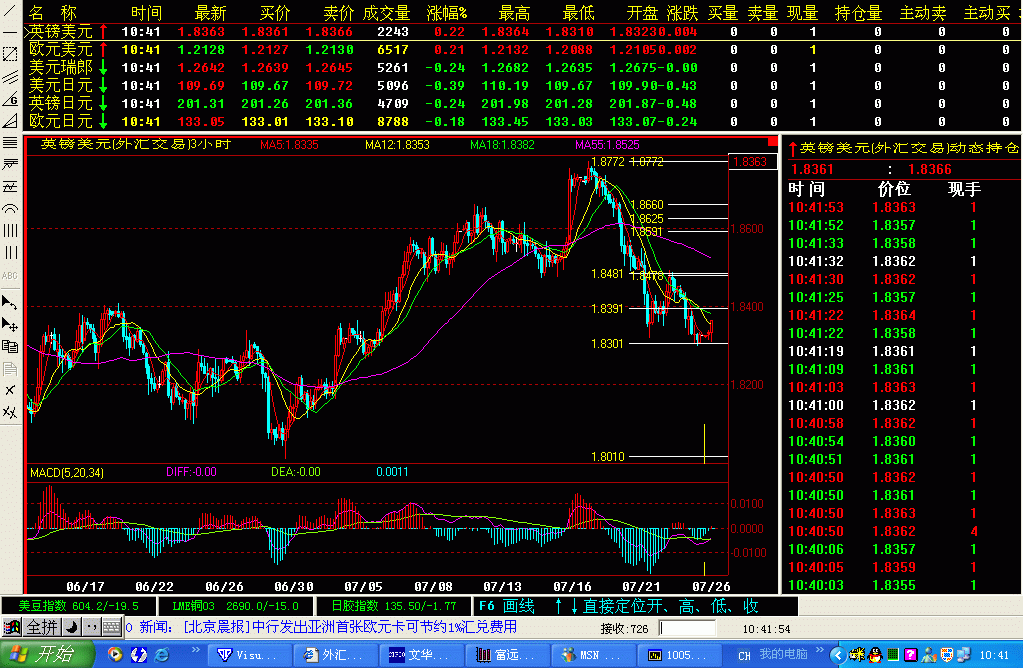Select the 欧元美元 quote row

pyautogui.click(x=523, y=50)
